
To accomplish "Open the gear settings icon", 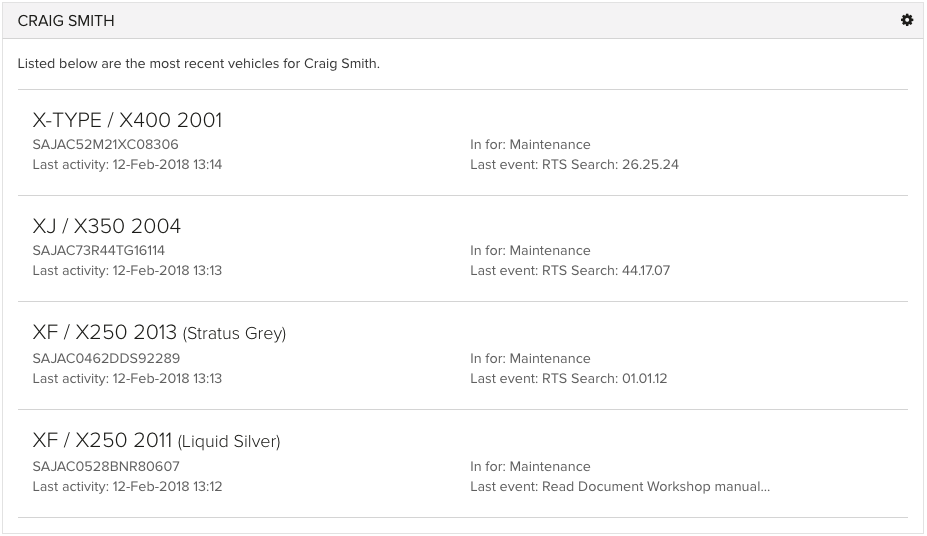I will click(x=906, y=20).
